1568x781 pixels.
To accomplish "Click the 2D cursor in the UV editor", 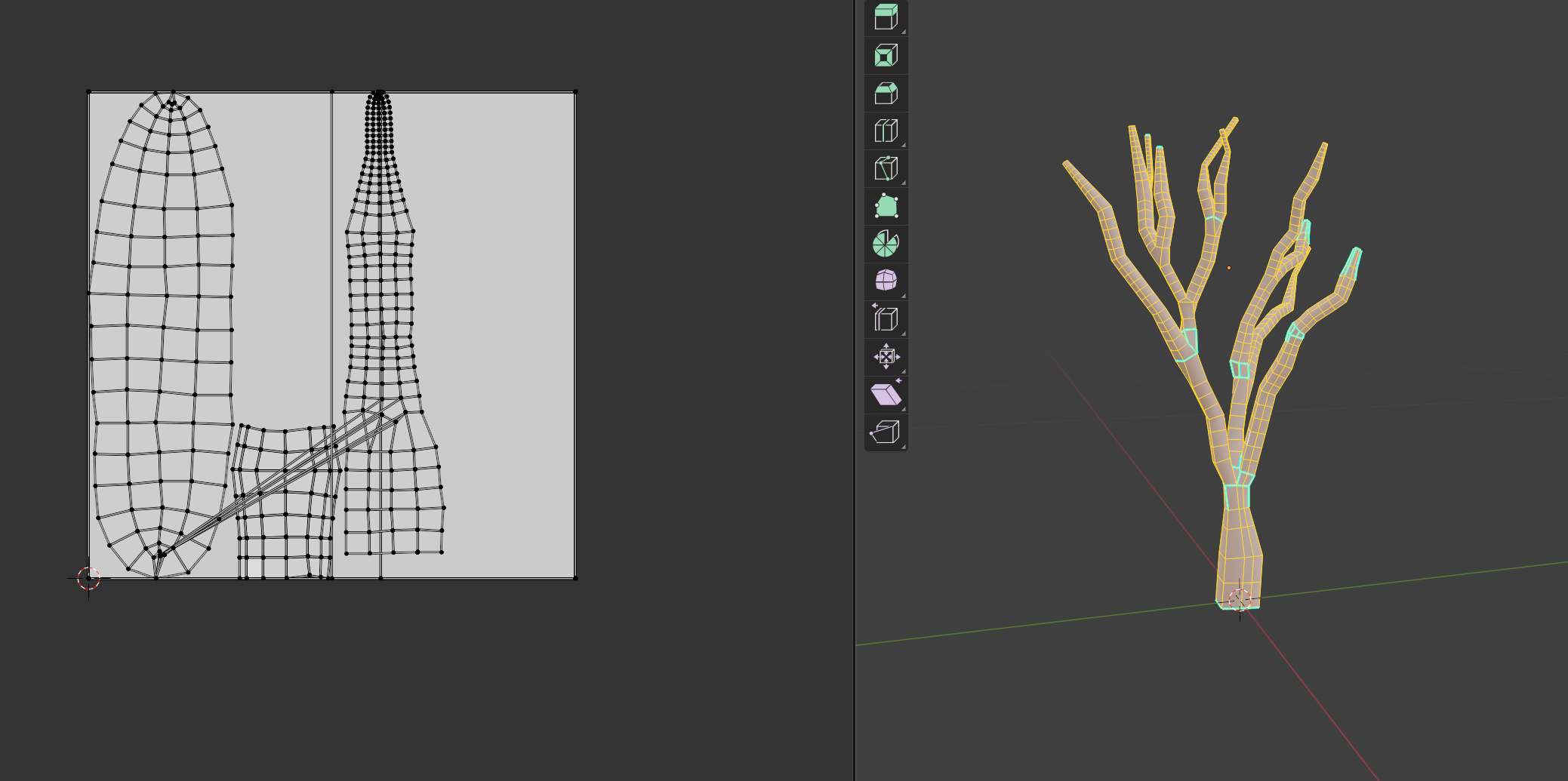I will (88, 579).
